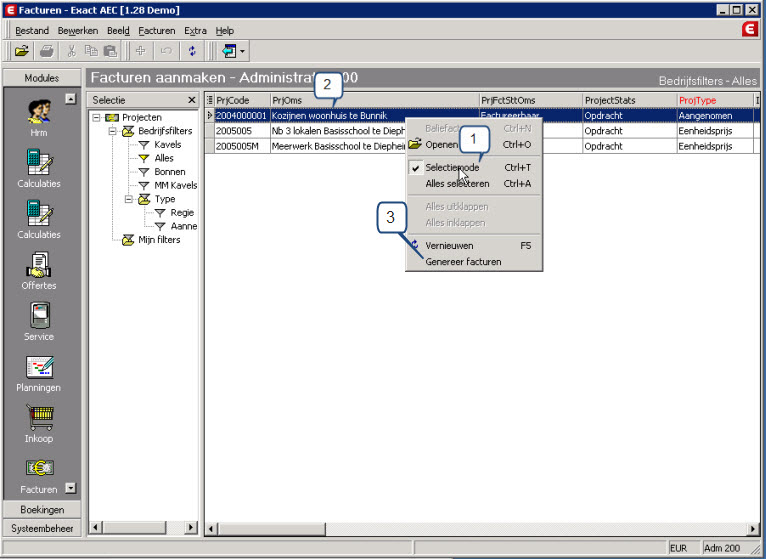Sort by the red ProjType column header
This screenshot has height=559, width=766.
coord(715,100)
